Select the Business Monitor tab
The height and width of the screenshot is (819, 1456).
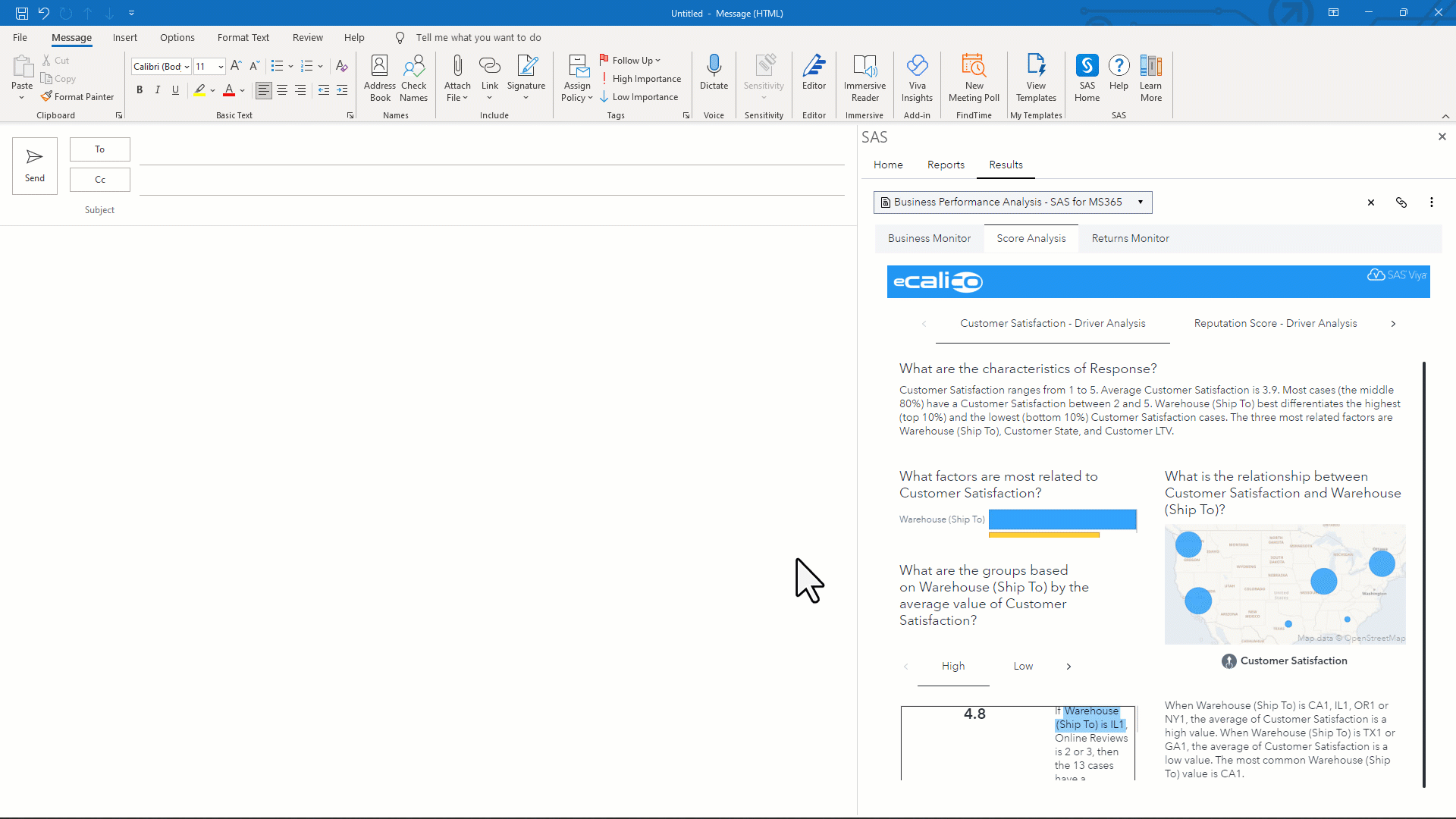click(929, 238)
